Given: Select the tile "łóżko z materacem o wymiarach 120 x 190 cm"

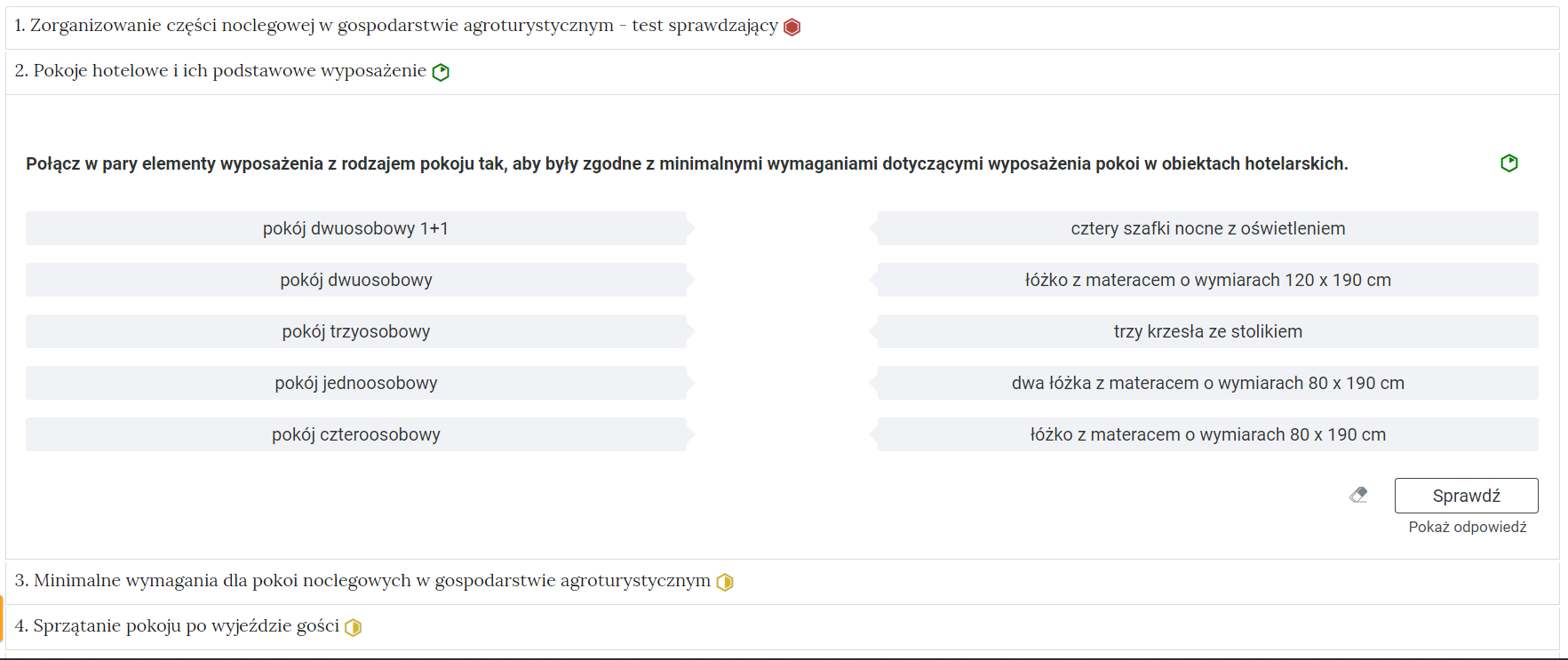Looking at the screenshot, I should click(1208, 279).
